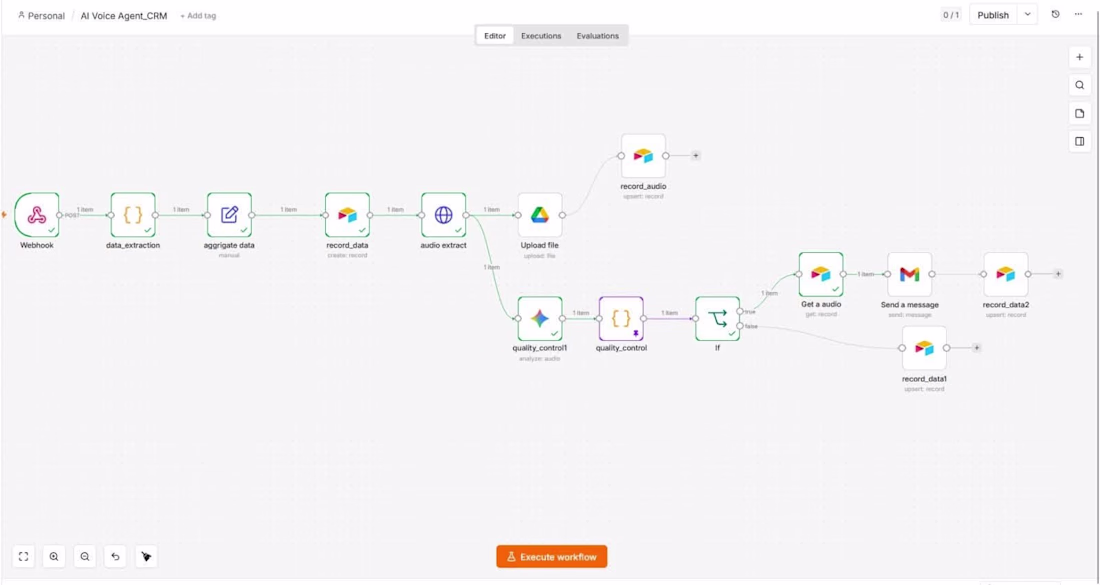Open the record_data1 Airtable node

925,348
